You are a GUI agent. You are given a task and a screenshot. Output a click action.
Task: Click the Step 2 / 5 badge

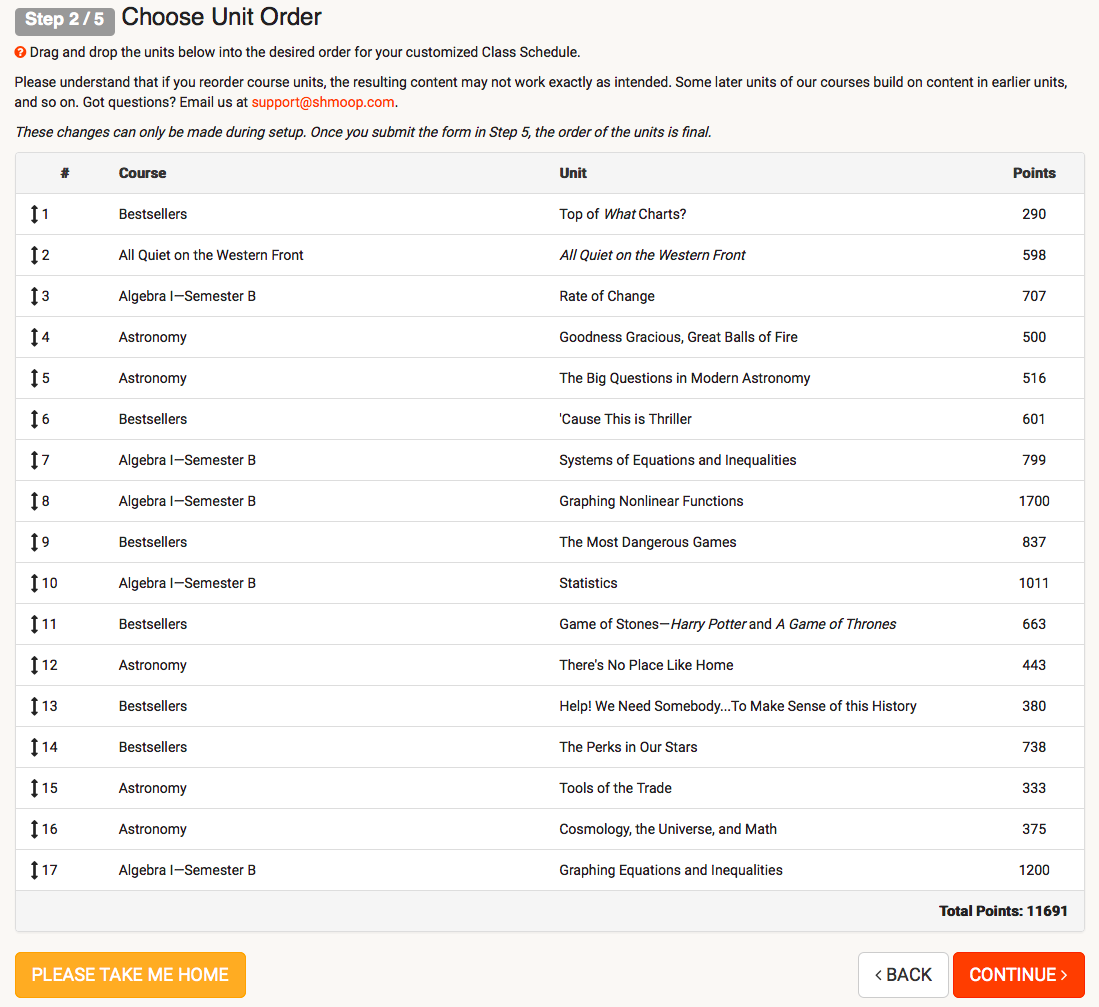point(64,20)
